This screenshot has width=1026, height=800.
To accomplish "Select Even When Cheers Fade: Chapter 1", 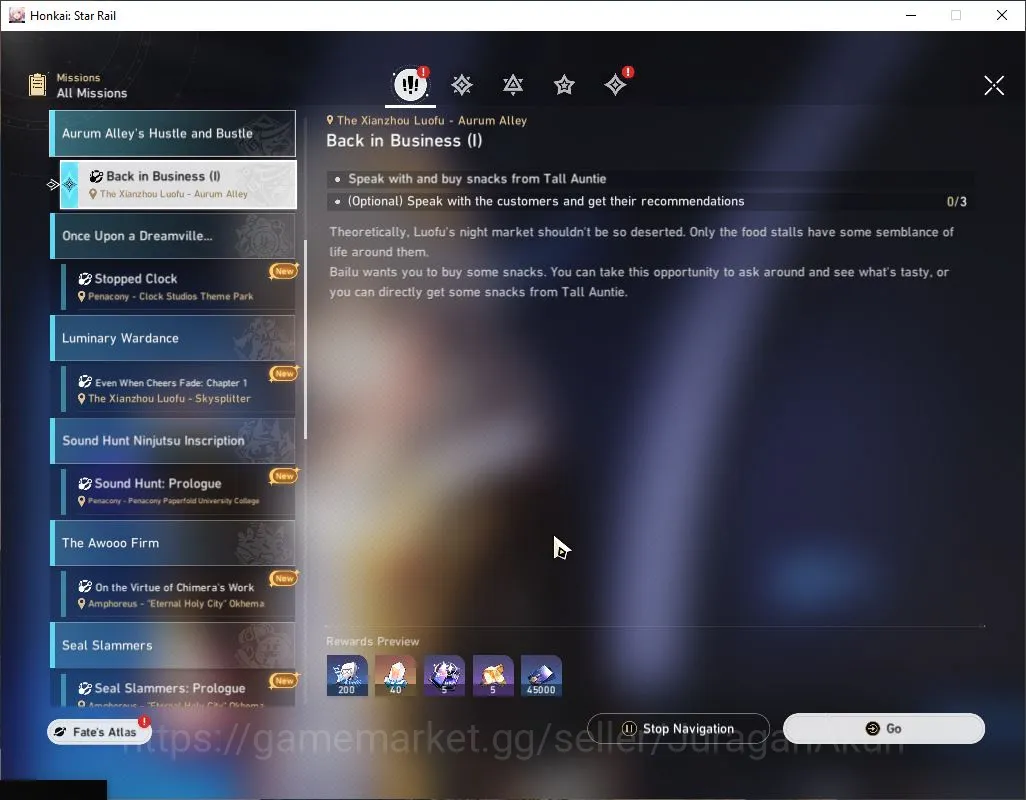I will tap(178, 389).
